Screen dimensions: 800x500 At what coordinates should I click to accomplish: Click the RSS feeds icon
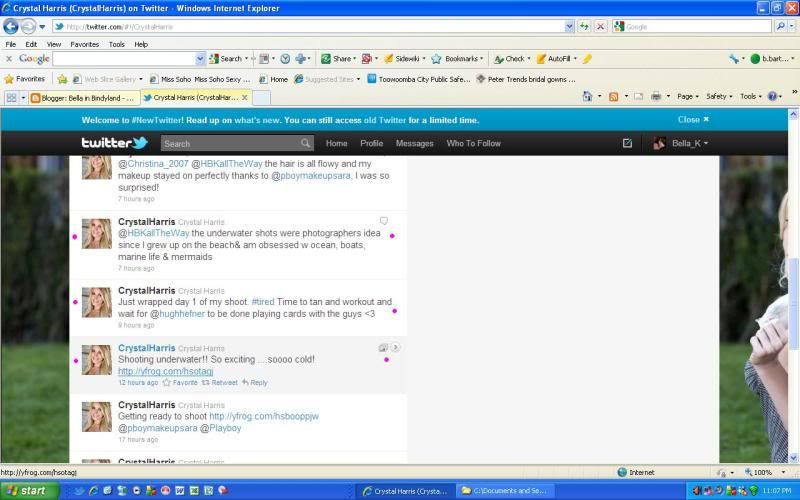click(614, 96)
